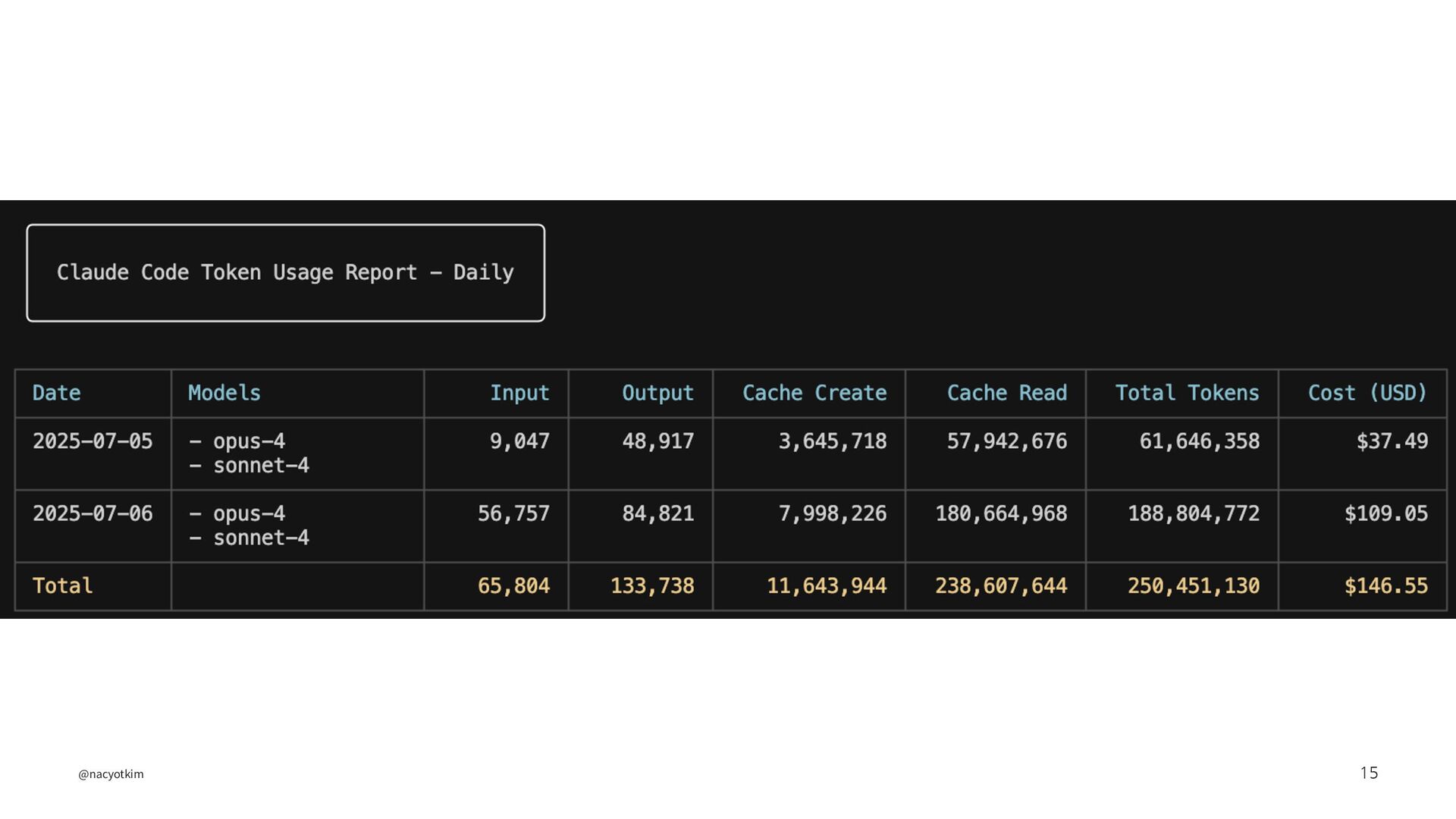The height and width of the screenshot is (819, 1456).
Task: Select output value 84,821
Action: click(x=657, y=513)
